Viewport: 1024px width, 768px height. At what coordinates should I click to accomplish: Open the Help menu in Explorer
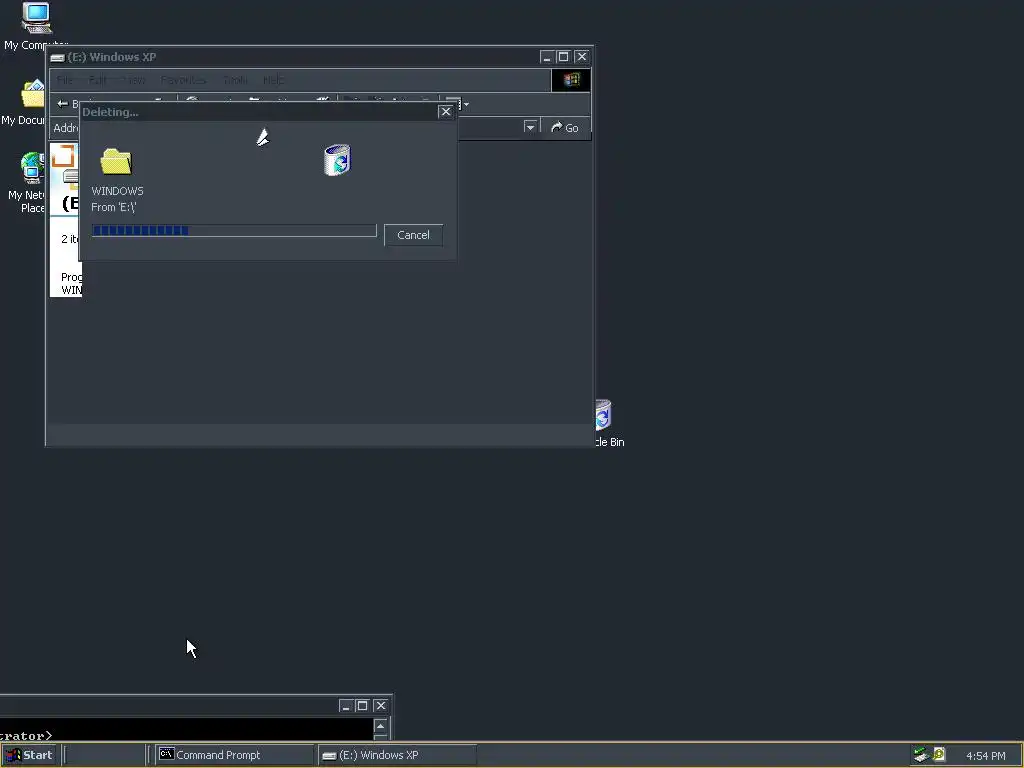(x=274, y=80)
